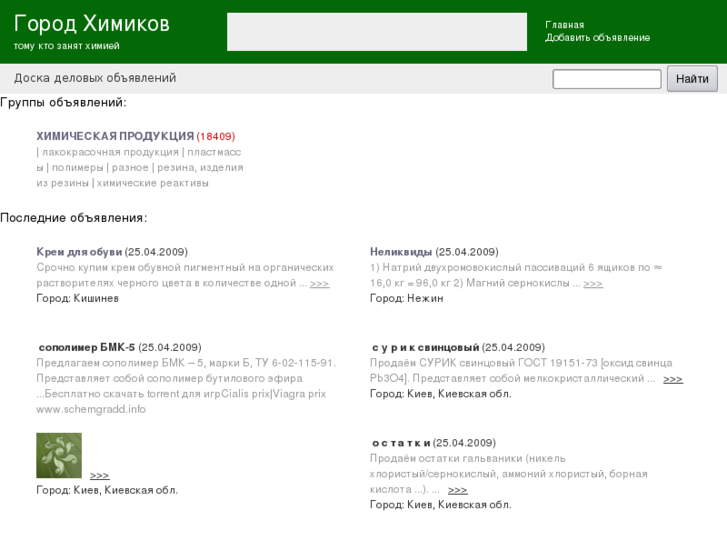
Task: Click the (18409) listing count
Action: [x=216, y=136]
